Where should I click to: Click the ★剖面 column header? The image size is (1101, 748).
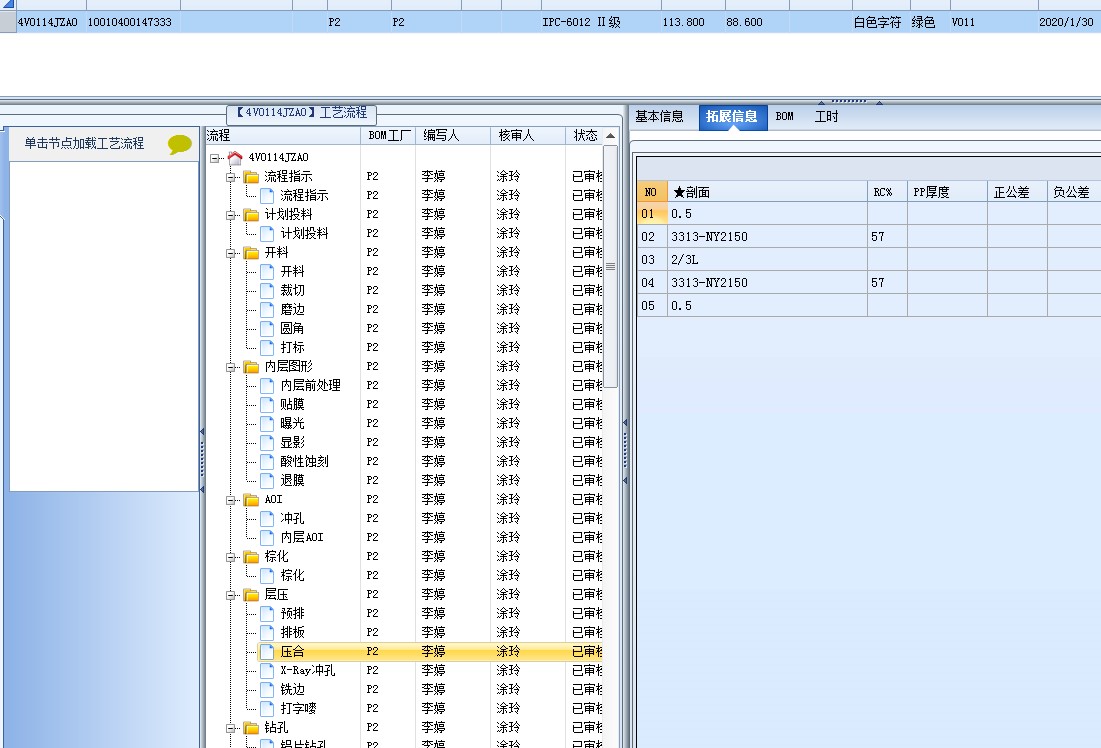pos(767,192)
